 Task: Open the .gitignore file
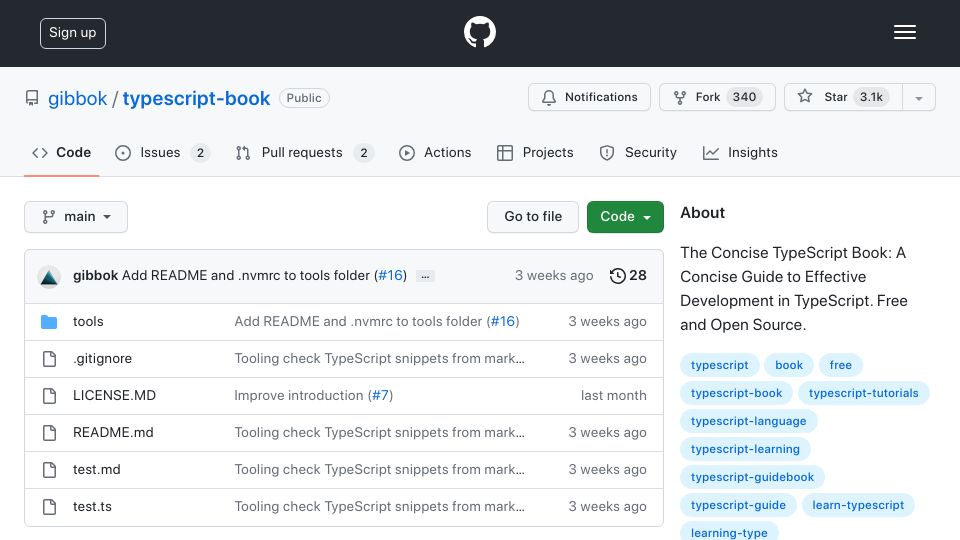coord(102,359)
